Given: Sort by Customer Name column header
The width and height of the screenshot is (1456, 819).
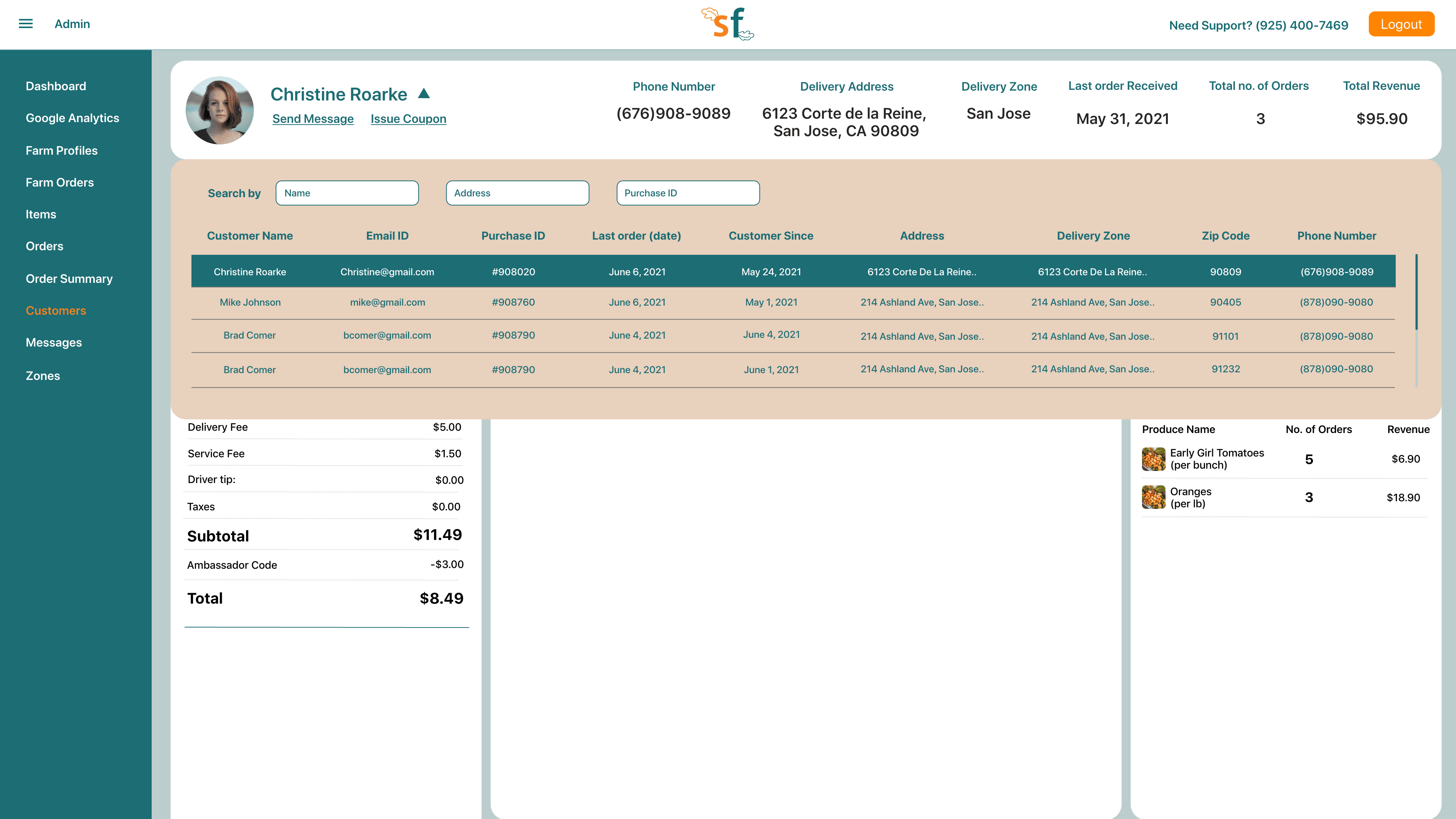Looking at the screenshot, I should (x=250, y=236).
